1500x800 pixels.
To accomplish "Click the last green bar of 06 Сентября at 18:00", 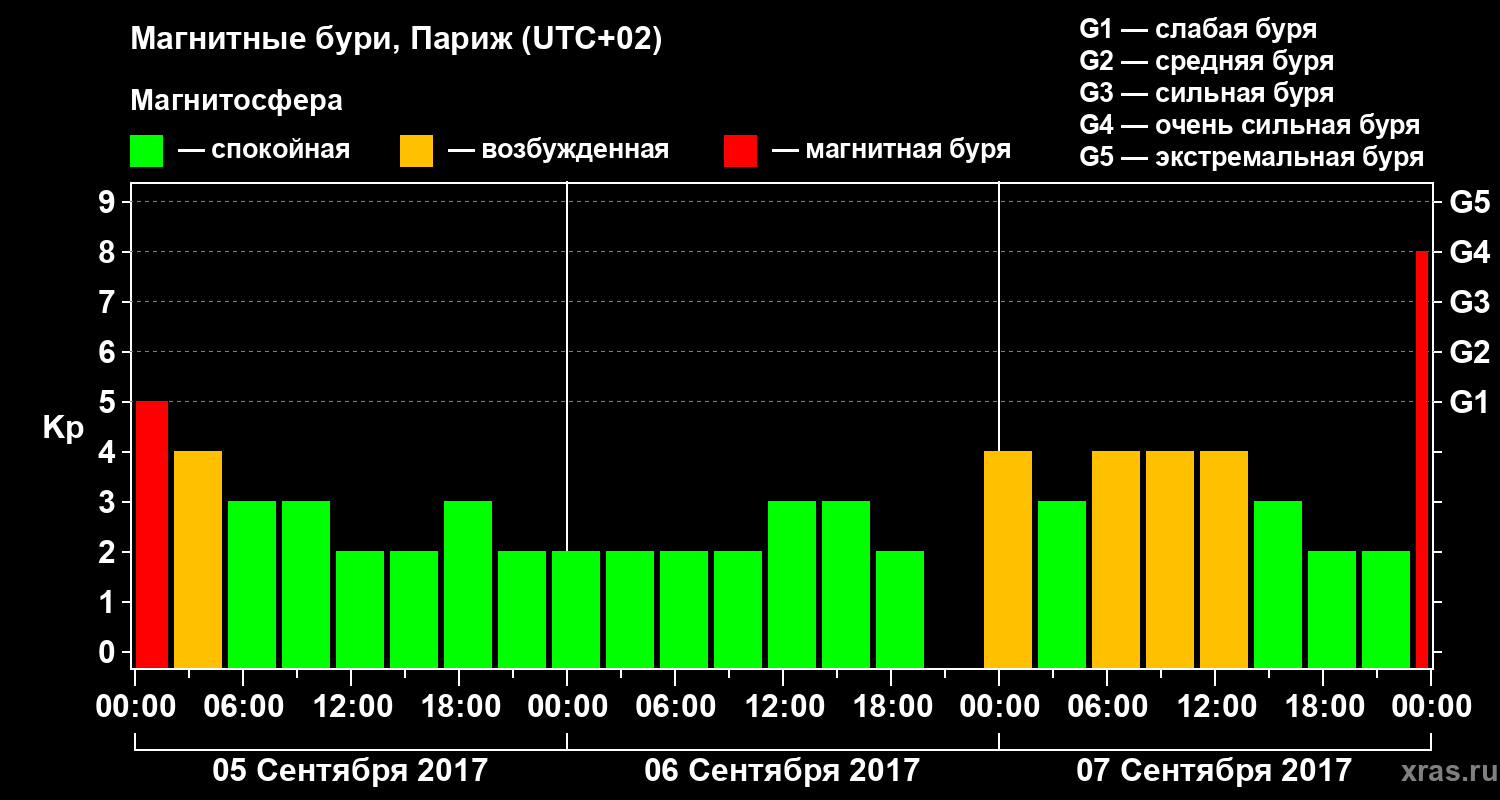I will 900,610.
